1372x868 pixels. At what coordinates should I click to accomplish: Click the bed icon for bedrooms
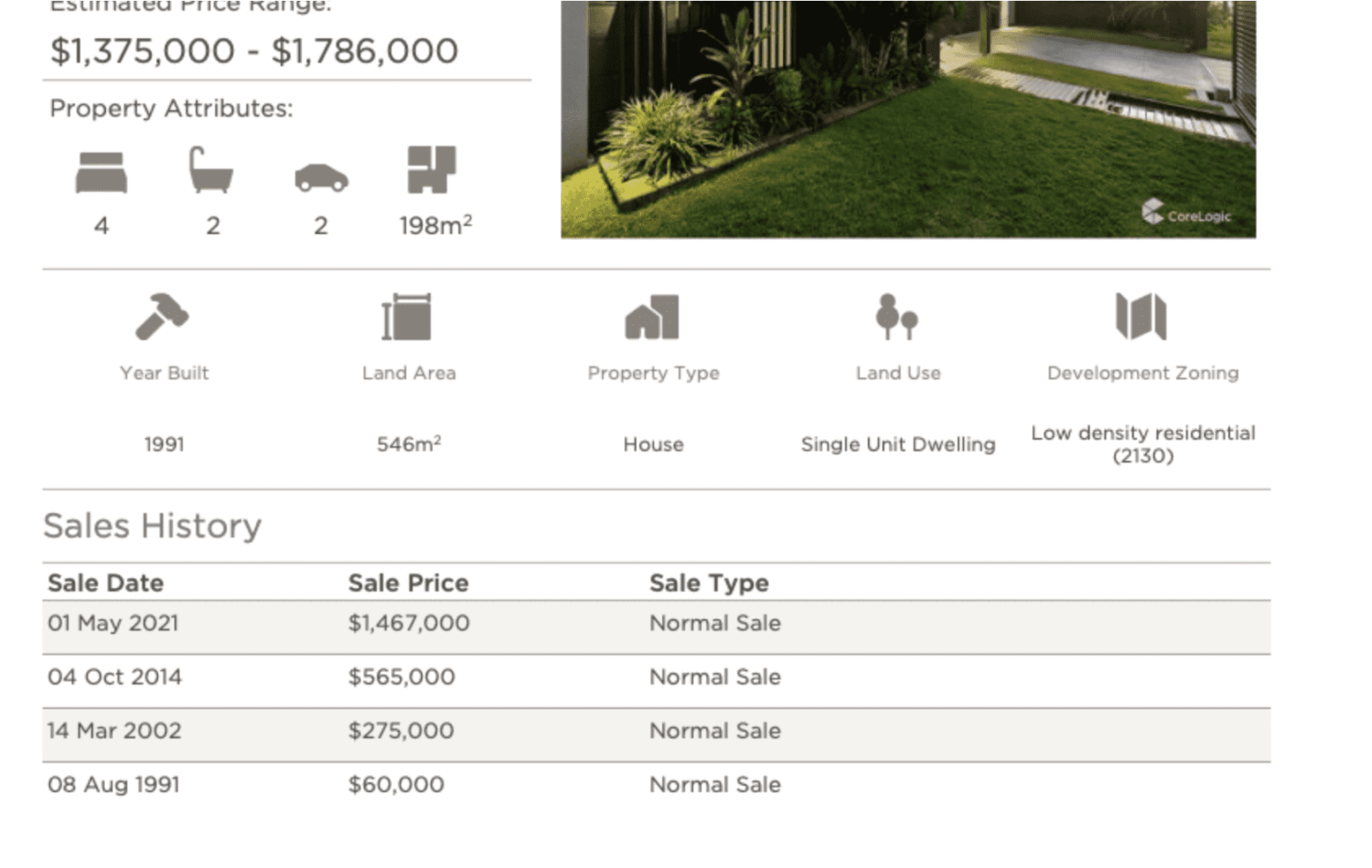[x=102, y=172]
